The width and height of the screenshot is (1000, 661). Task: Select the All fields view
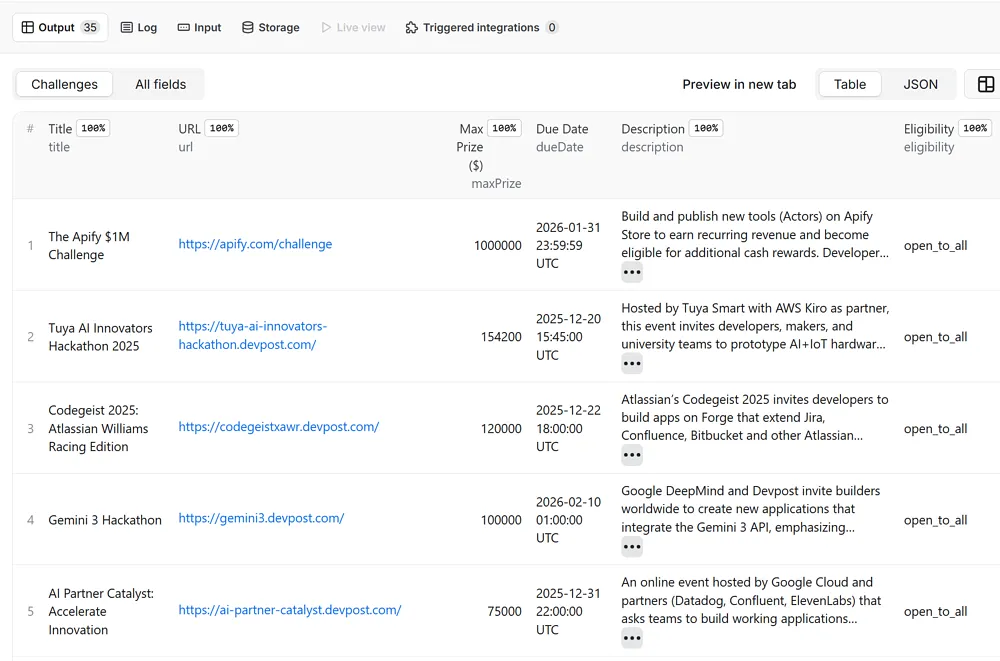[160, 85]
